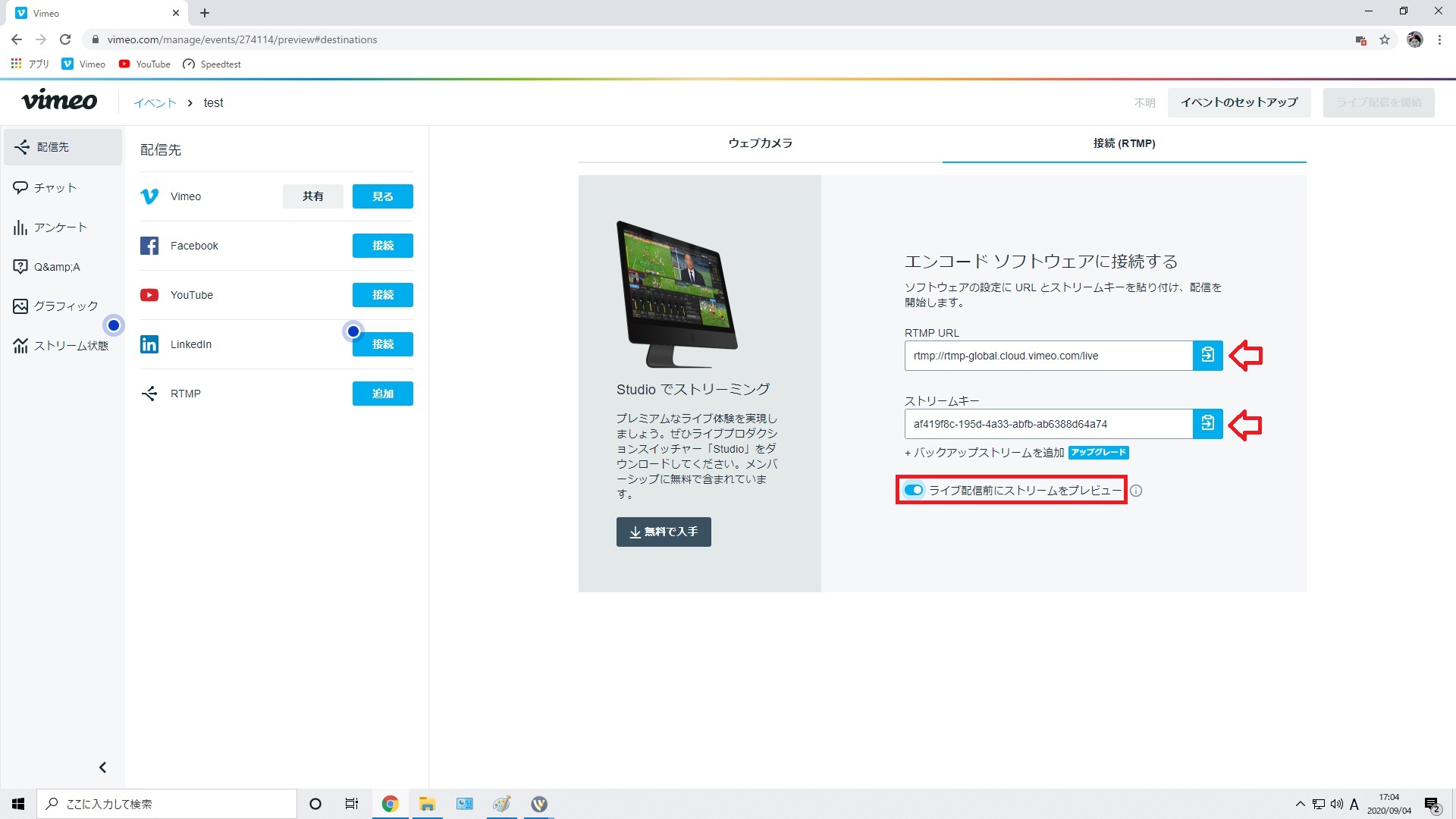Open the Chrome profile avatar
The height and width of the screenshot is (819, 1456).
pos(1414,39)
